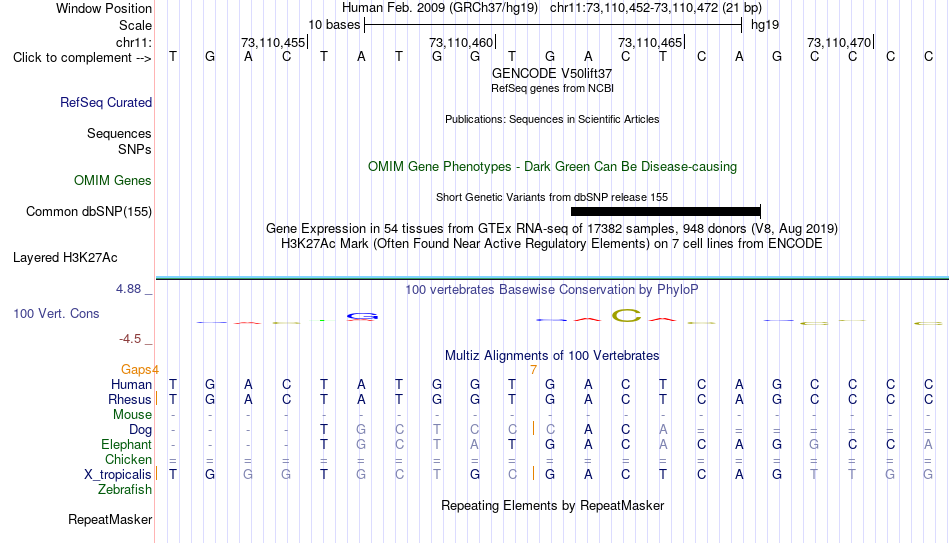Click the Sequences track label
The height and width of the screenshot is (543, 950).
(x=119, y=133)
